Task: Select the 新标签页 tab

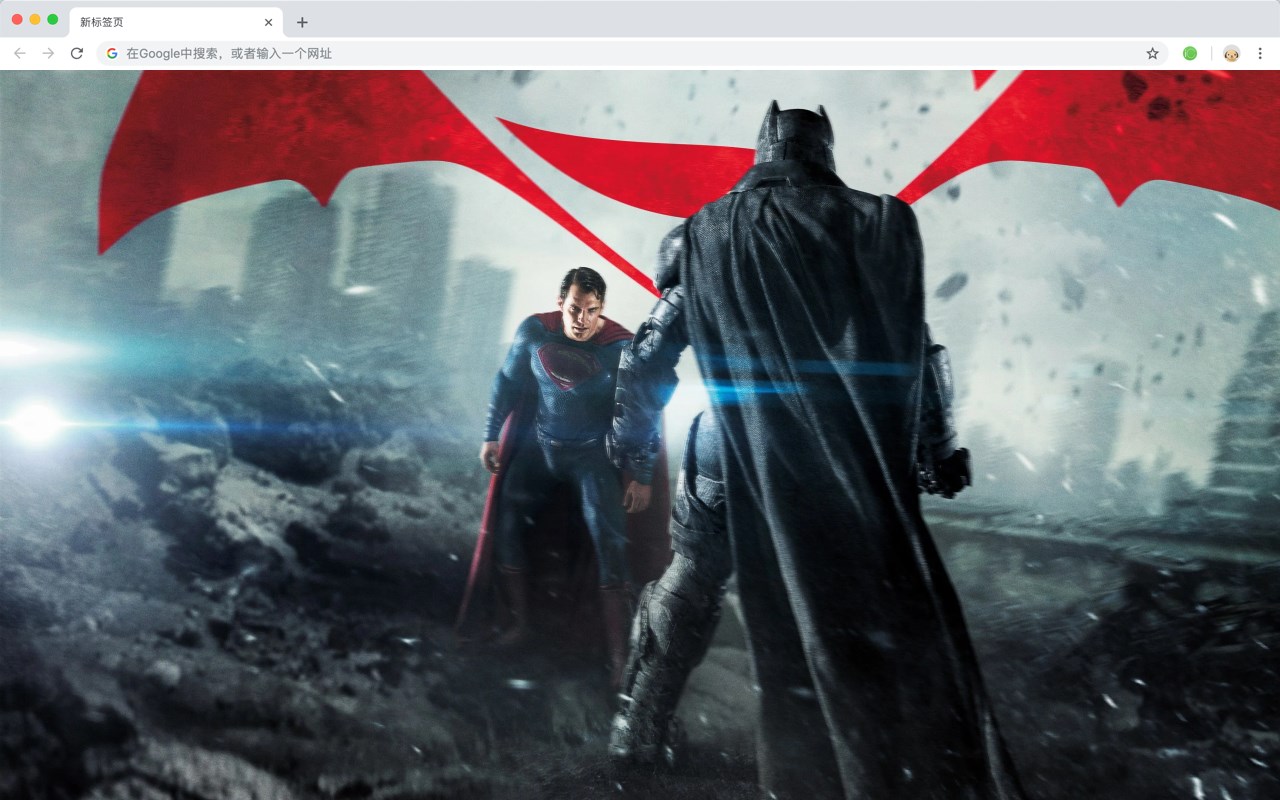Action: (x=176, y=22)
